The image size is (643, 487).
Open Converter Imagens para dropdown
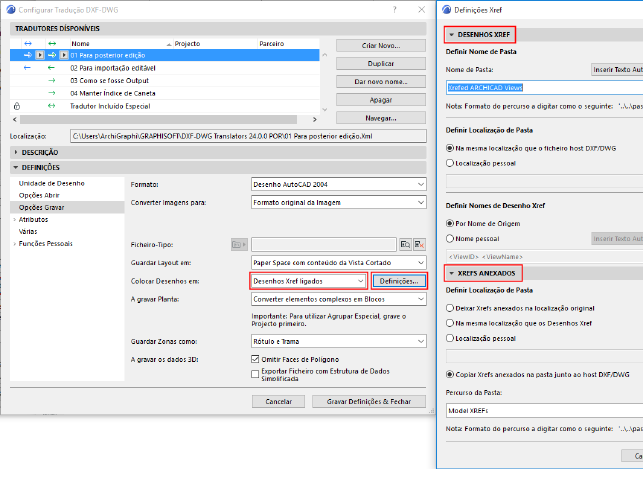pos(339,203)
